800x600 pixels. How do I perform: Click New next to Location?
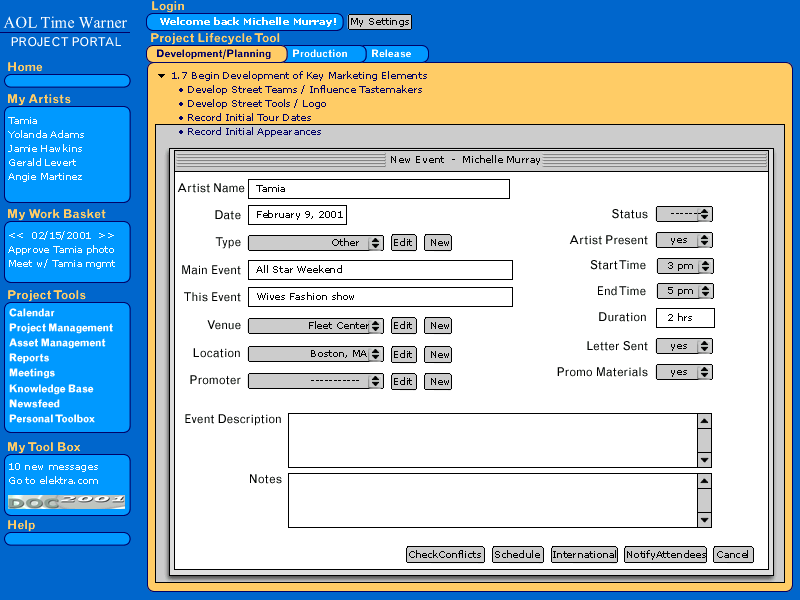click(438, 355)
